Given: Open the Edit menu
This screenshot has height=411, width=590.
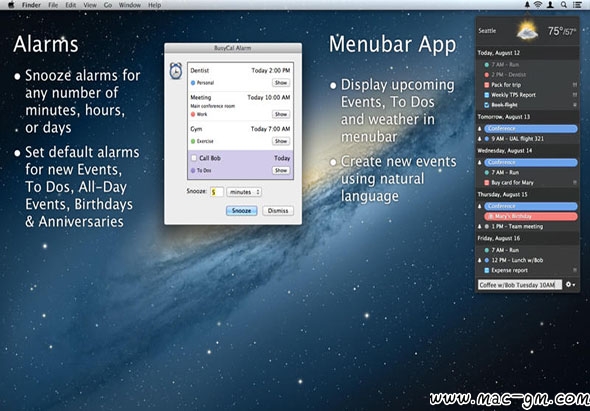Looking at the screenshot, I should [x=71, y=5].
